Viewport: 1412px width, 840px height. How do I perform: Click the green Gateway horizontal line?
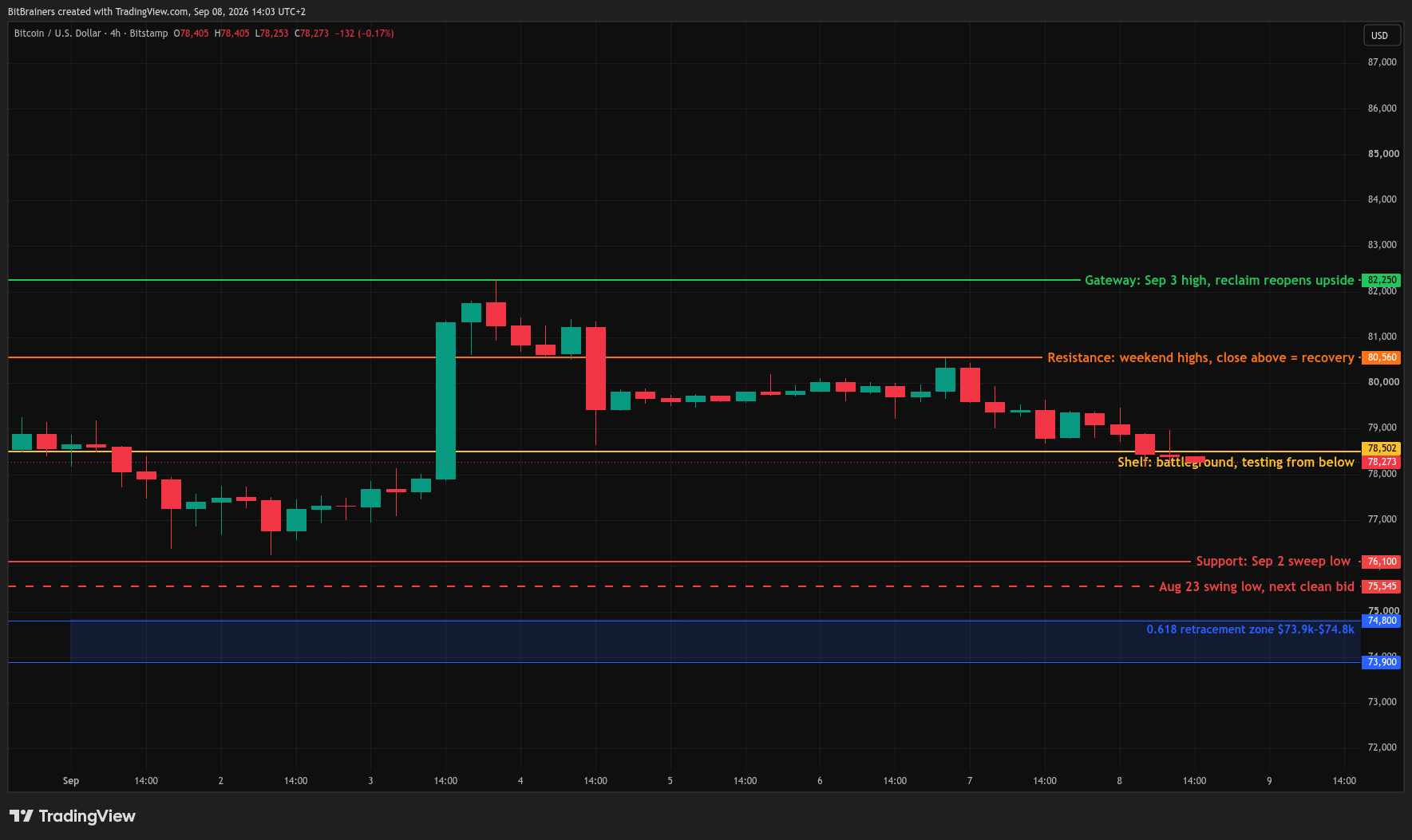pyautogui.click(x=543, y=280)
